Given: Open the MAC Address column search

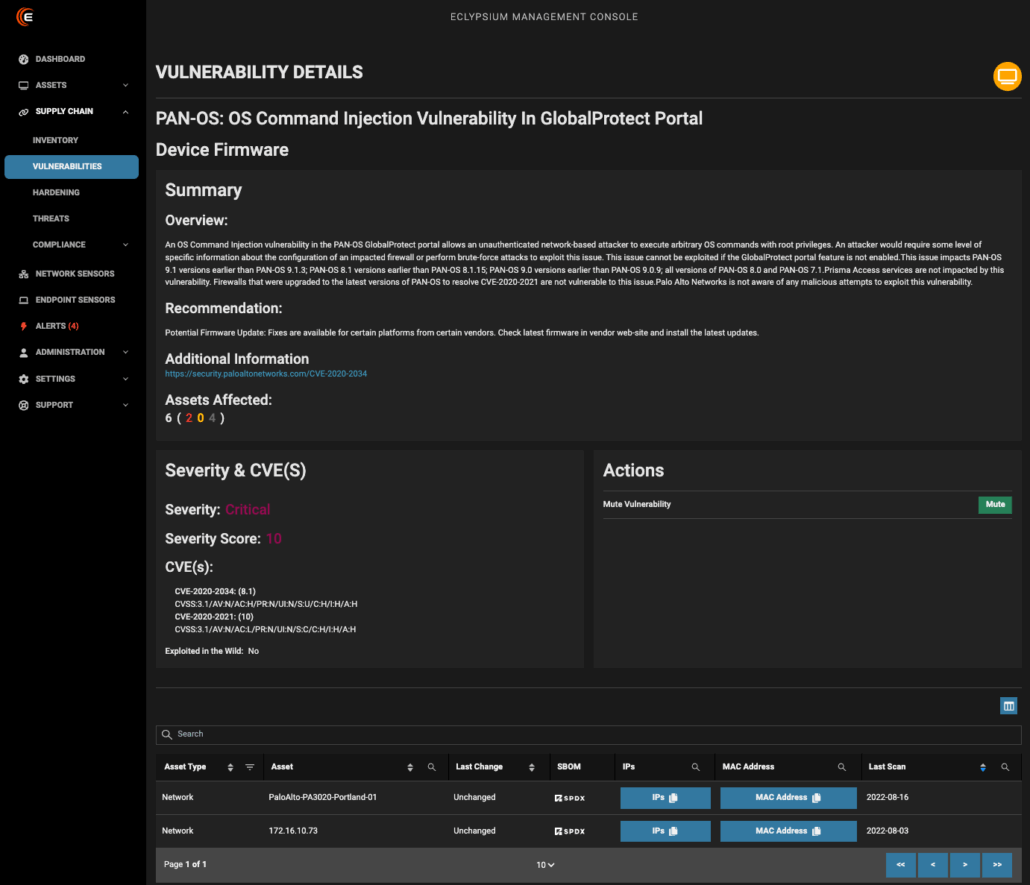Looking at the screenshot, I should [x=841, y=767].
